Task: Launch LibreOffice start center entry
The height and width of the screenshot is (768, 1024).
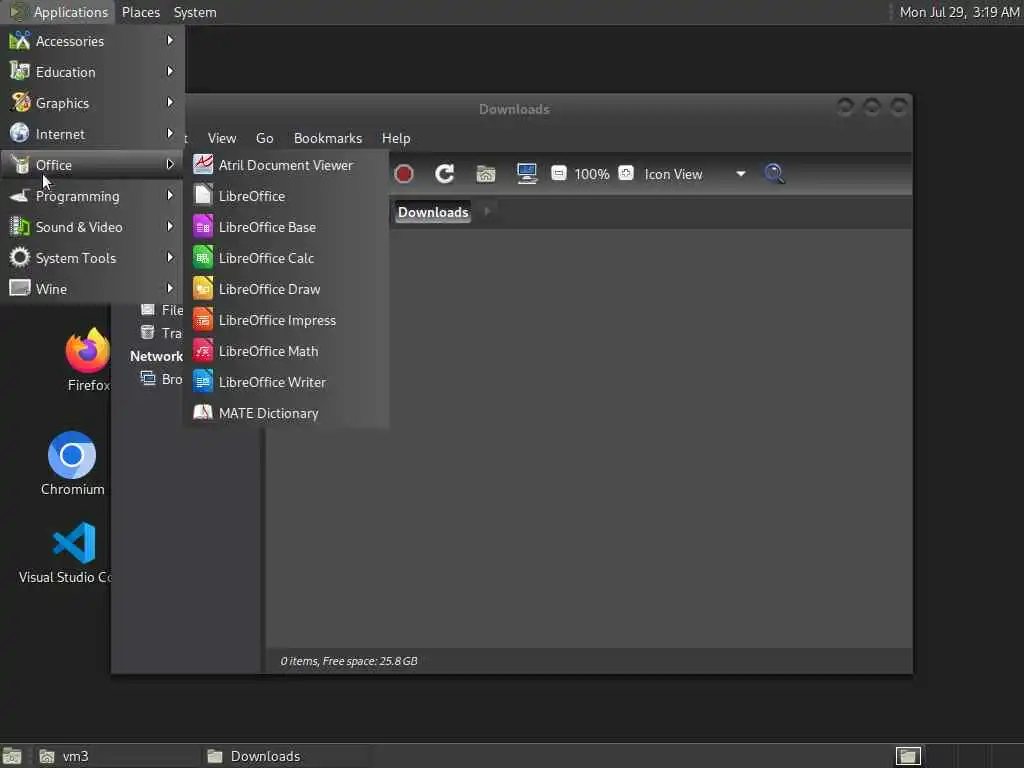Action: [286, 196]
